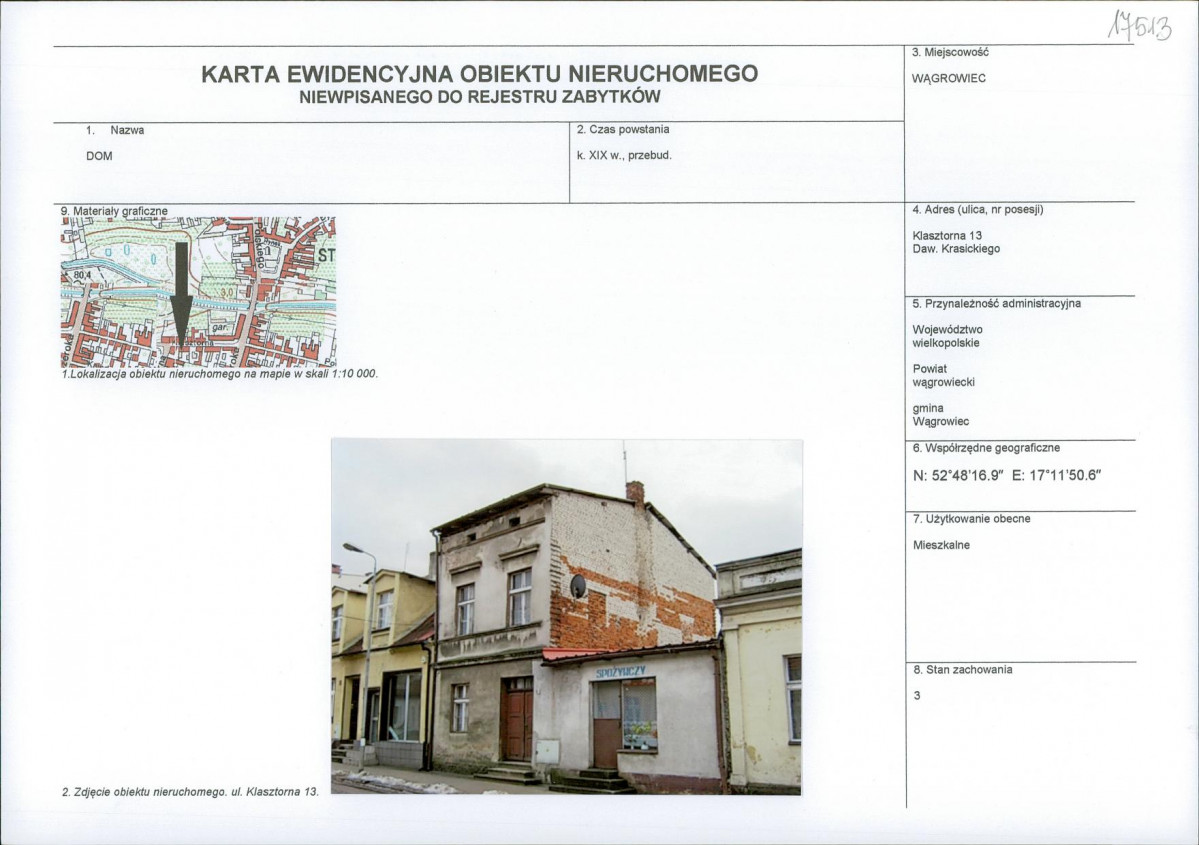Click the usage value 'Mieszkalne'
This screenshot has width=1199, height=845.
click(x=941, y=545)
